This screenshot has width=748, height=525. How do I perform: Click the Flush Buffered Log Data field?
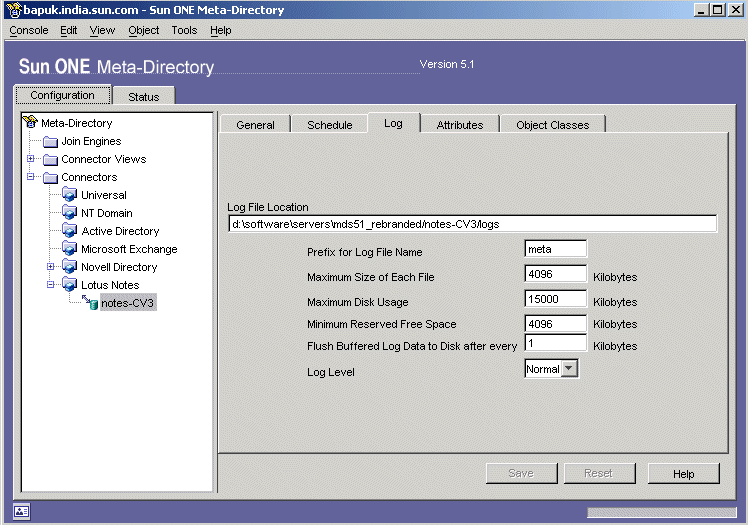coord(555,343)
